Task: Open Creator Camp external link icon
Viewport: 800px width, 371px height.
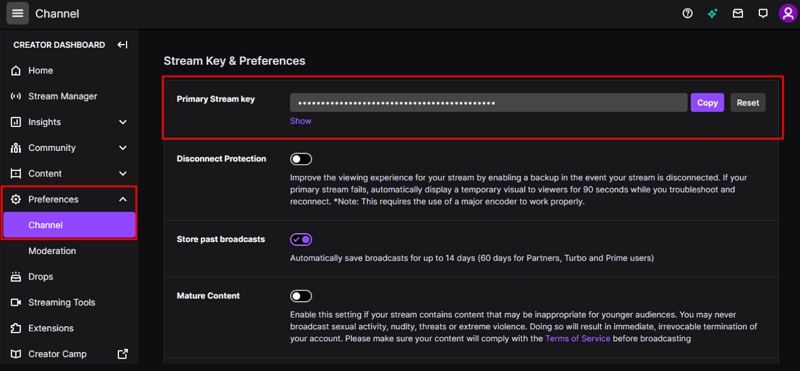Action: (122, 354)
